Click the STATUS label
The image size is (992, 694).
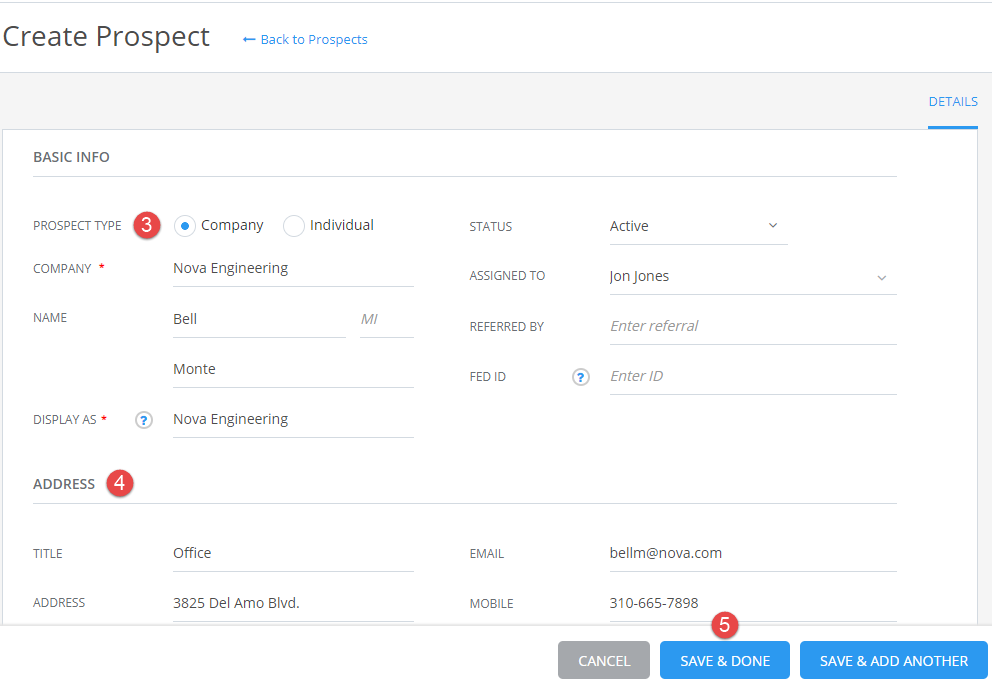pyautogui.click(x=490, y=226)
